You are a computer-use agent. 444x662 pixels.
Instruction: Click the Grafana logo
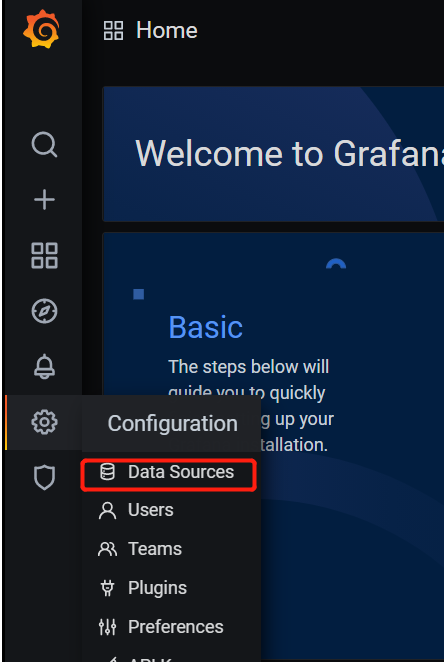[x=41, y=30]
